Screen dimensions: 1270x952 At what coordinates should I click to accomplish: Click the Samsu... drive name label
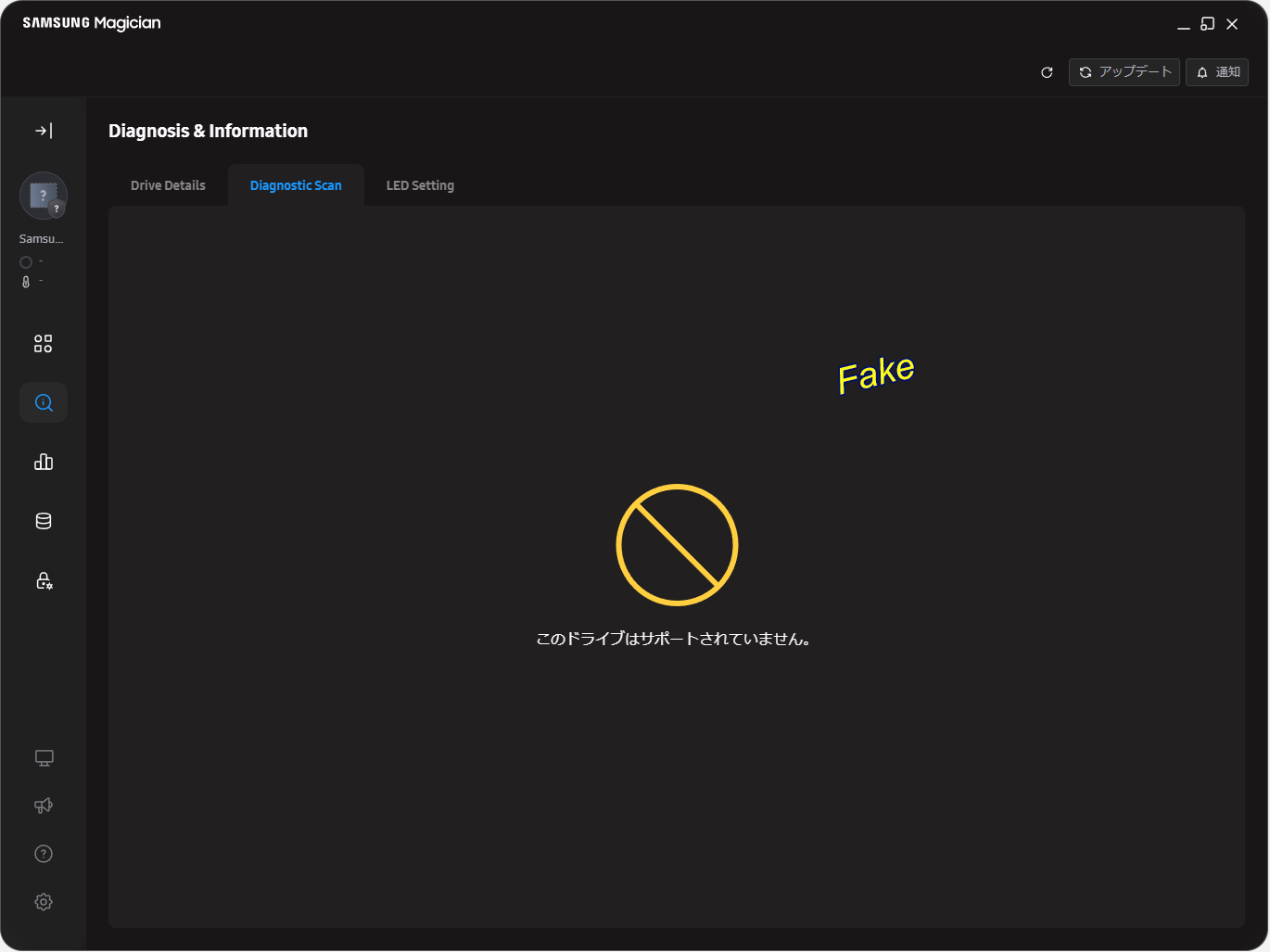tap(42, 239)
